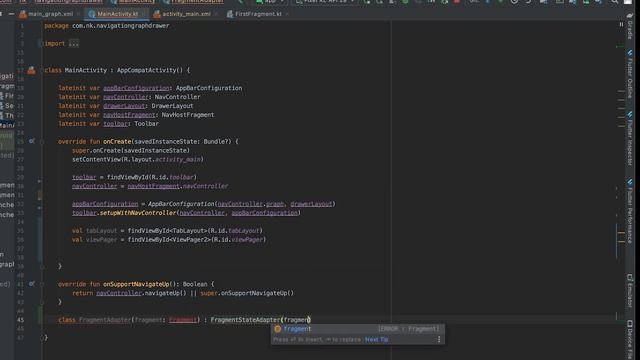Click the tabLayout val declaration

coord(101,231)
